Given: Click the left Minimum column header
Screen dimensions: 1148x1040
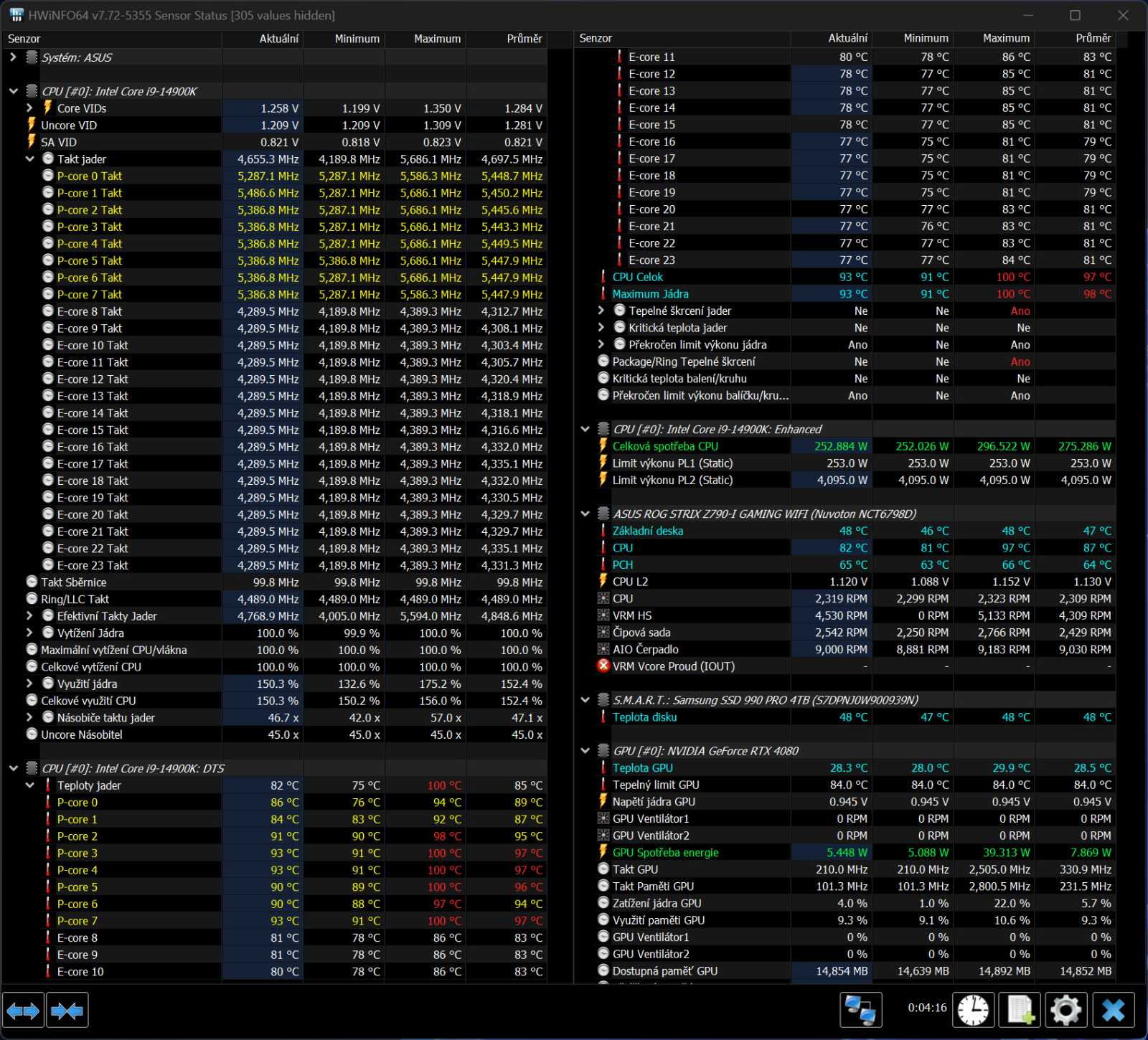Looking at the screenshot, I should point(344,39).
